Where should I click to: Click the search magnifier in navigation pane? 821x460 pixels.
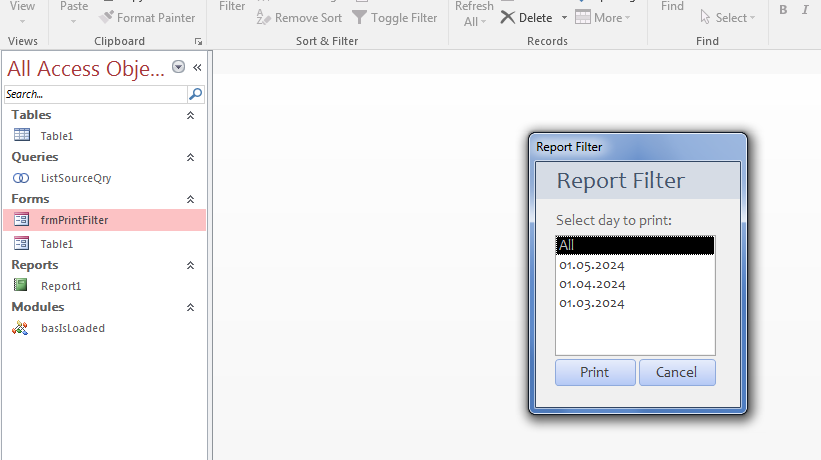pyautogui.click(x=195, y=94)
